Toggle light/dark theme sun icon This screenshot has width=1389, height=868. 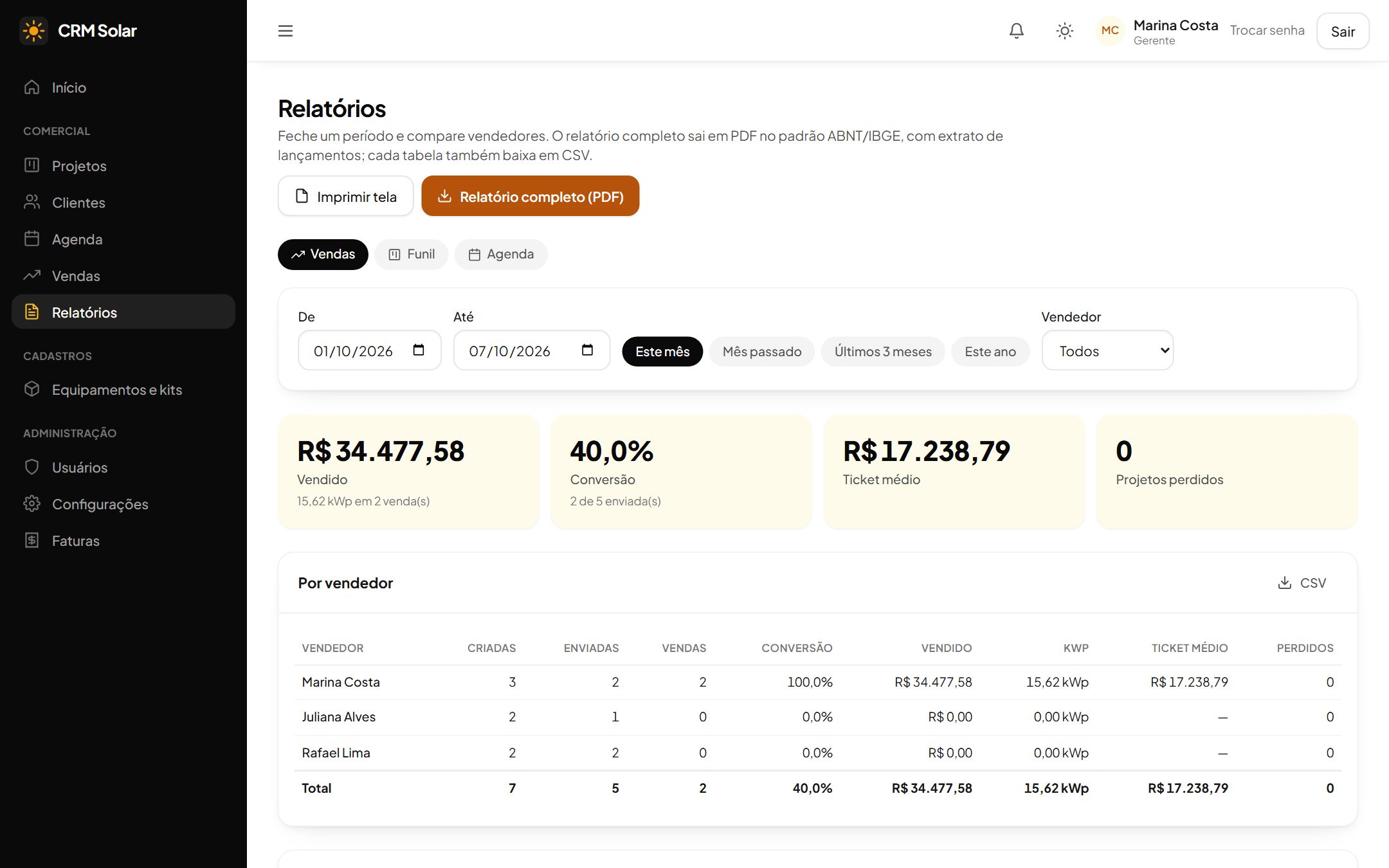pyautogui.click(x=1064, y=31)
